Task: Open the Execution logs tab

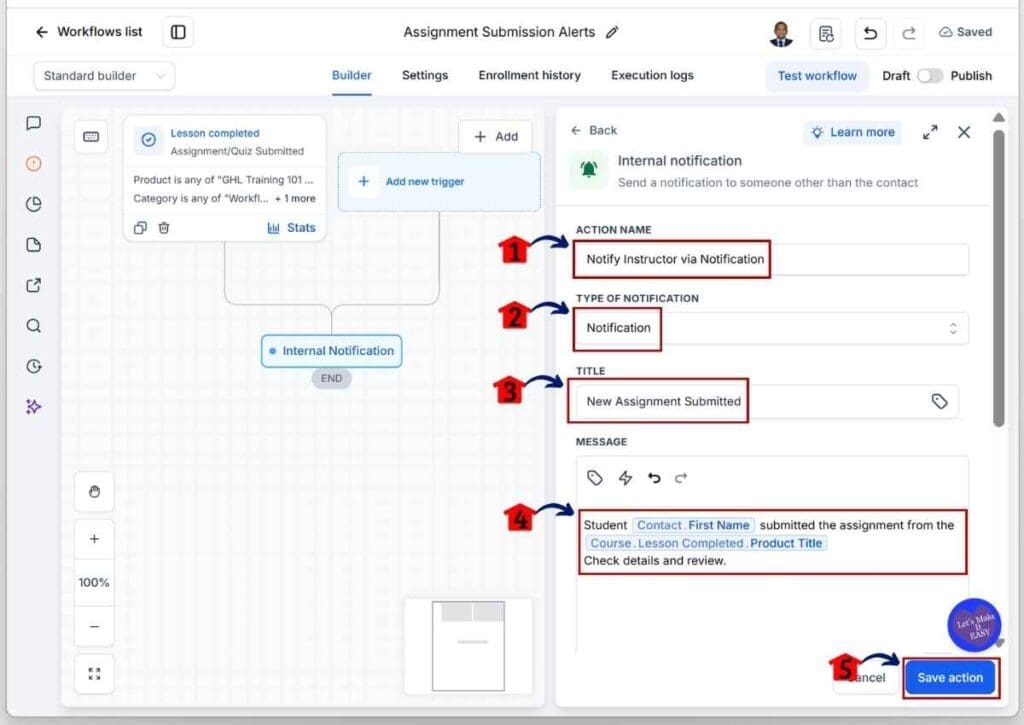Action: 652,76
